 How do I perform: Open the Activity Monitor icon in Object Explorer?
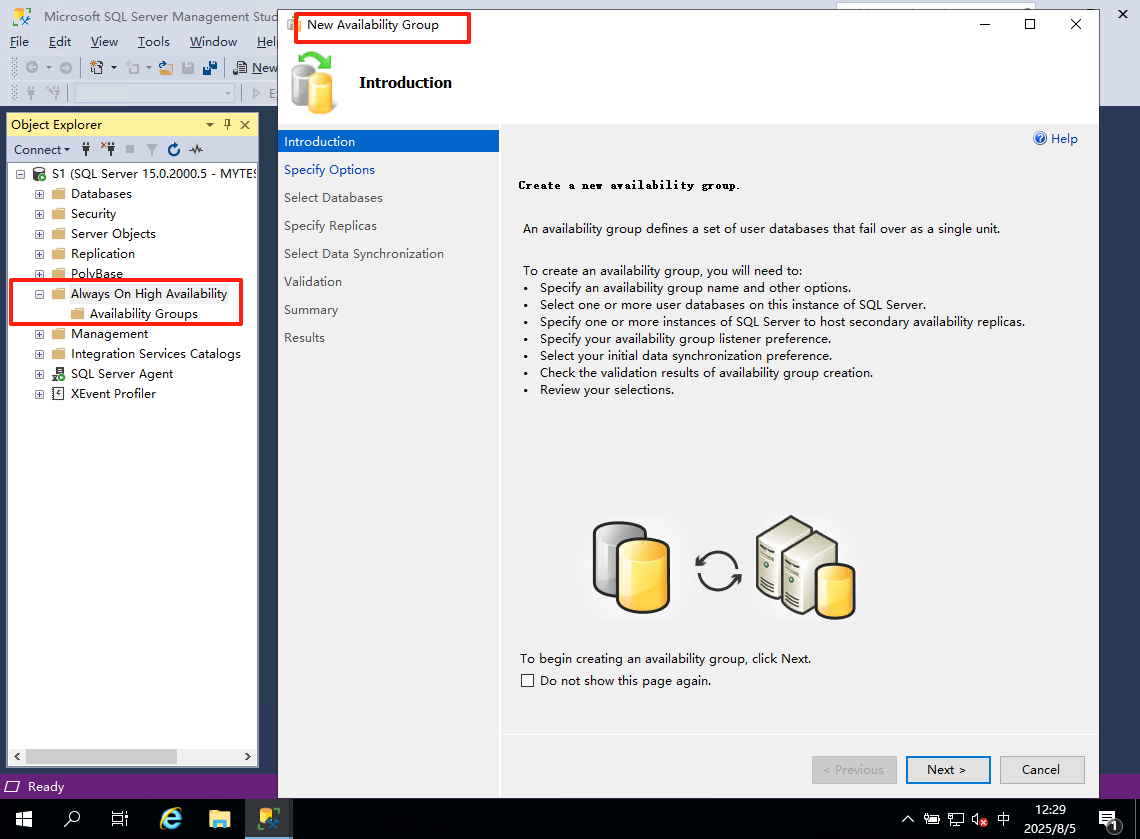tap(196, 149)
